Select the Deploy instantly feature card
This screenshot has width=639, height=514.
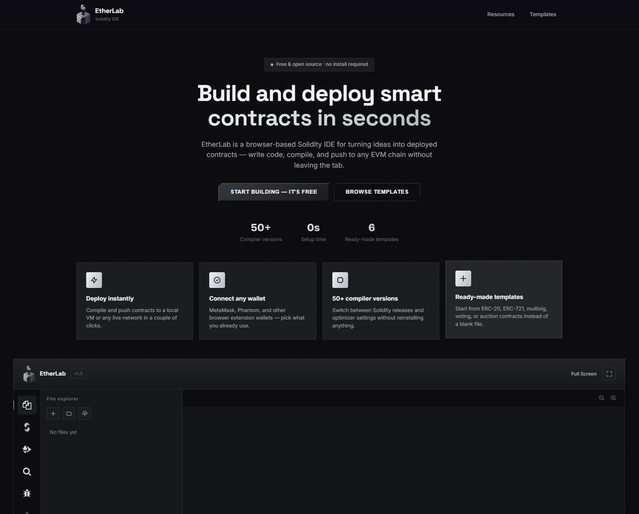click(134, 301)
